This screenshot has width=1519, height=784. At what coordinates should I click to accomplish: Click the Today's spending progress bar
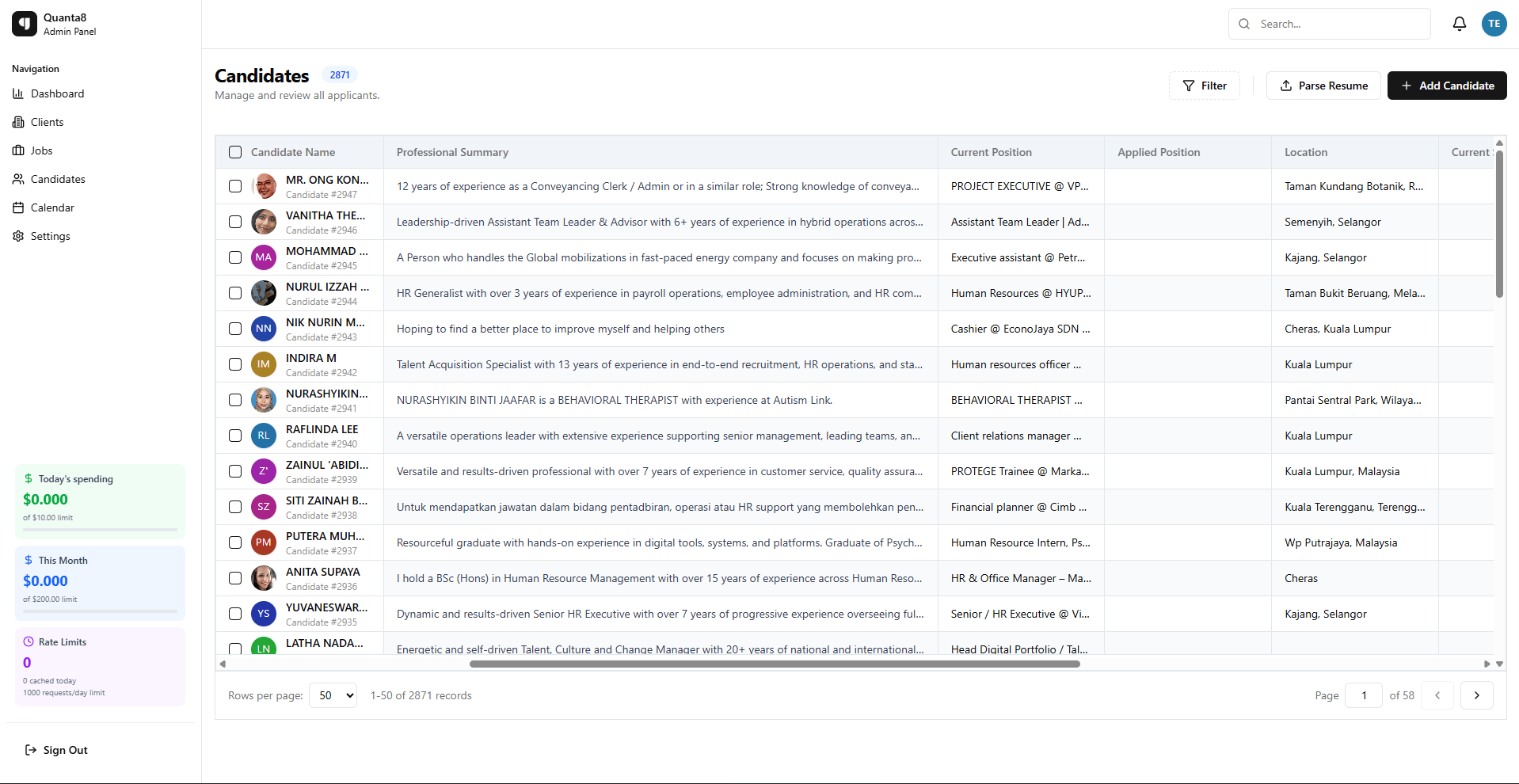point(99,529)
